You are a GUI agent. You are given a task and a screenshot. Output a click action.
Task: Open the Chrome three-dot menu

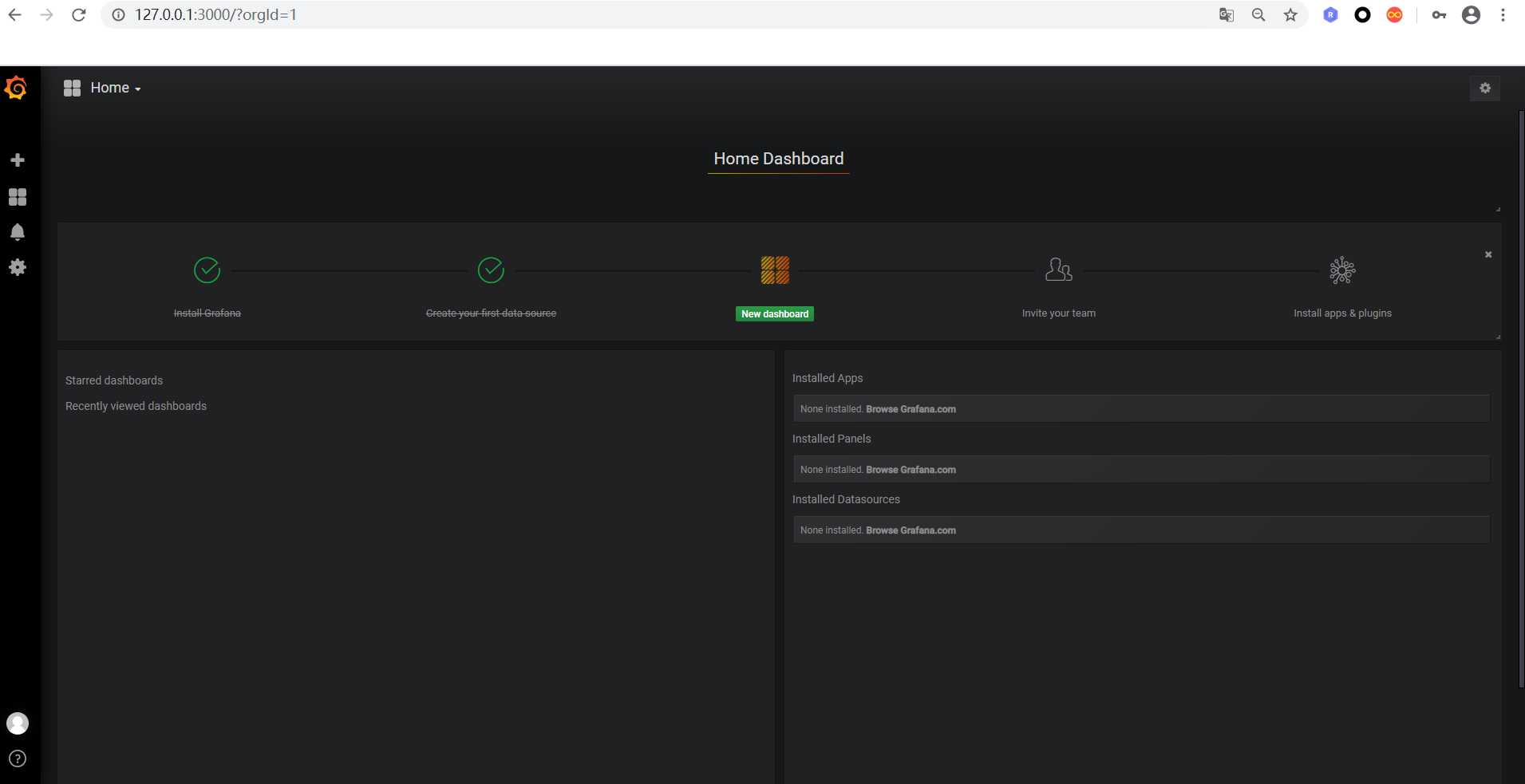point(1503,15)
